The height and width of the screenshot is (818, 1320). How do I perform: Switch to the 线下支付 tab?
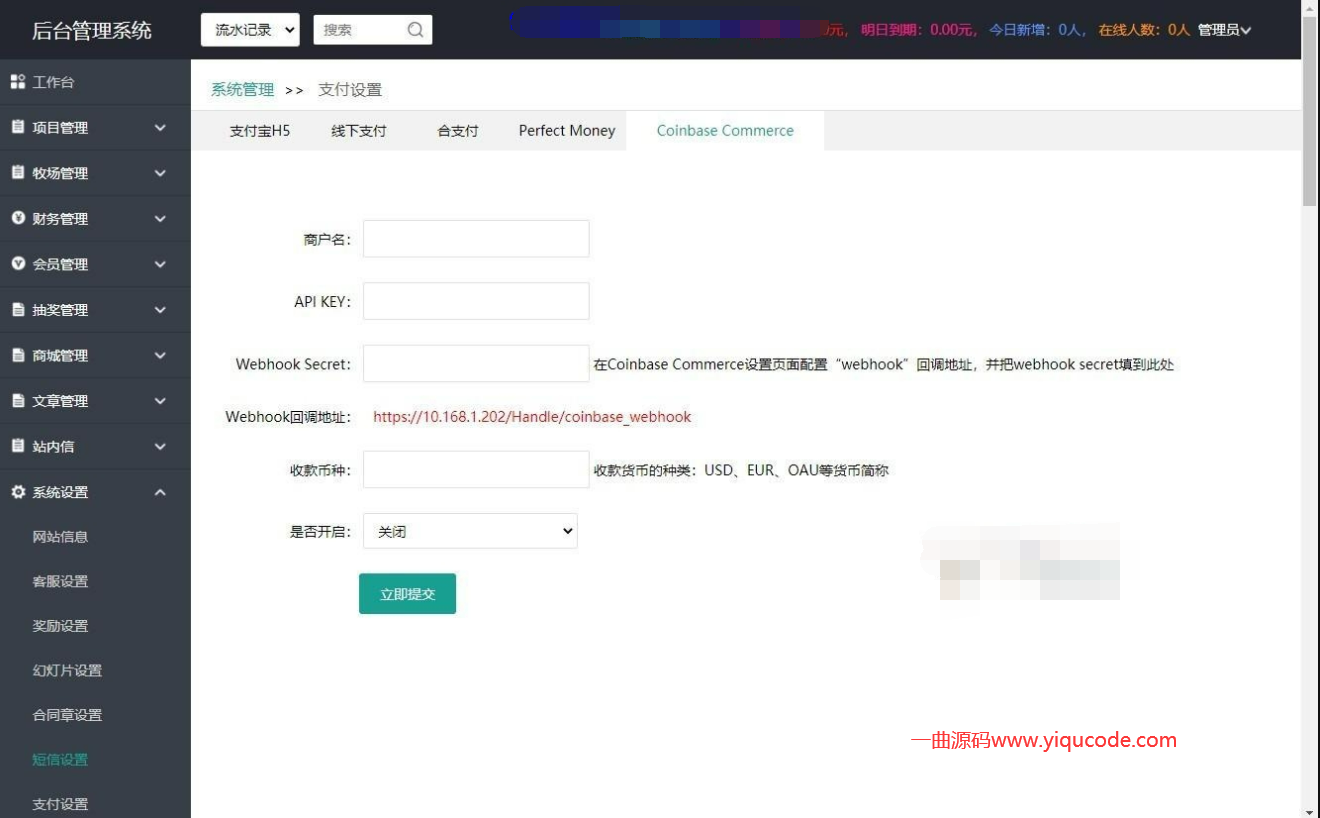coord(359,131)
